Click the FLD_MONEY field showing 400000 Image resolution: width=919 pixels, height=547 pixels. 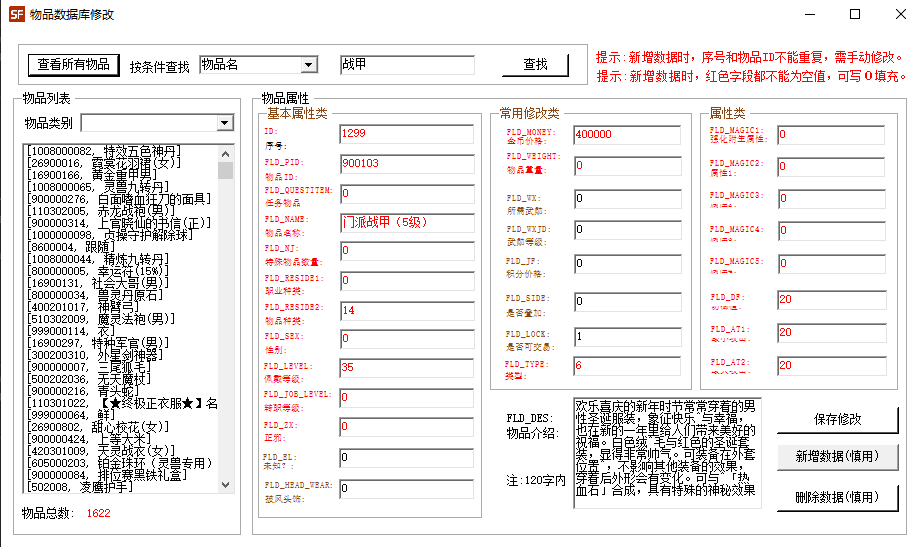[x=627, y=134]
